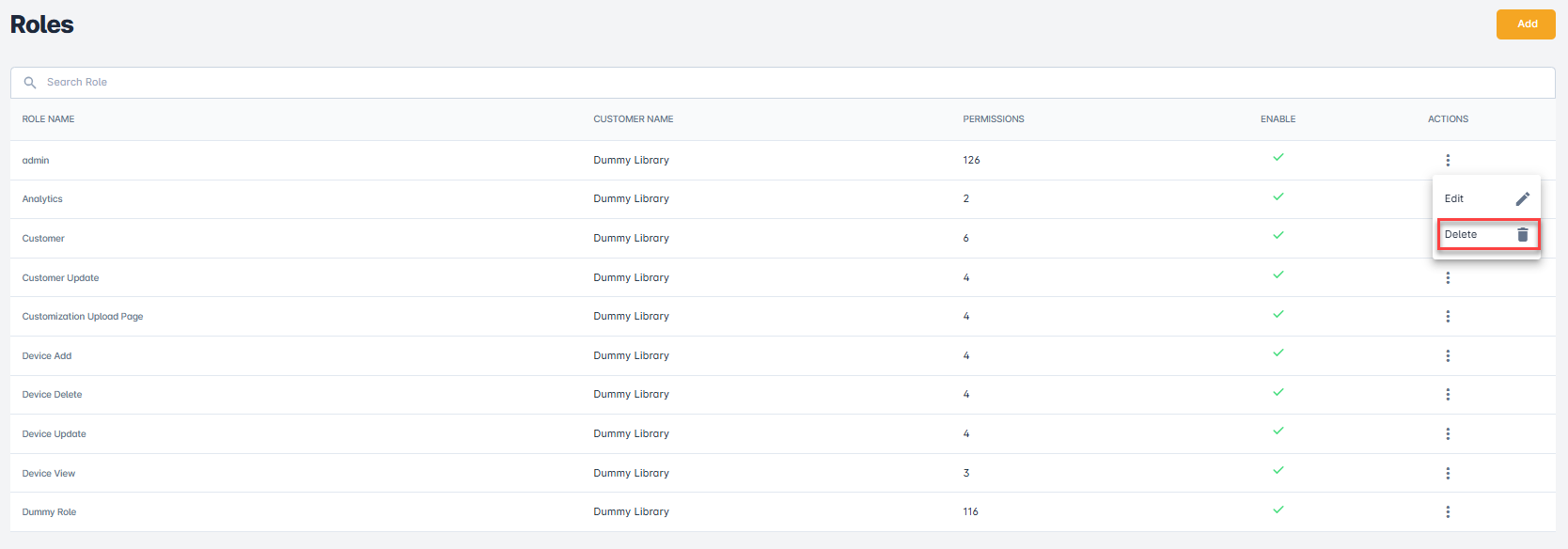1568x549 pixels.
Task: Open the three-dot icon for Device View
Action: (x=1448, y=474)
